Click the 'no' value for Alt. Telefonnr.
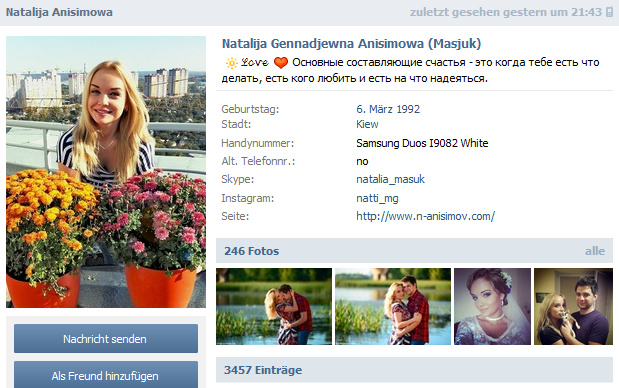This screenshot has height=388, width=619. tap(362, 161)
